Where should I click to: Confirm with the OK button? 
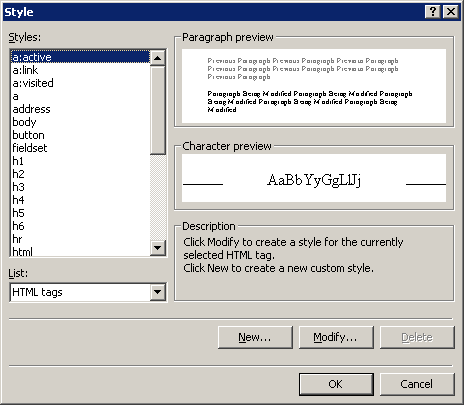[x=336, y=384]
